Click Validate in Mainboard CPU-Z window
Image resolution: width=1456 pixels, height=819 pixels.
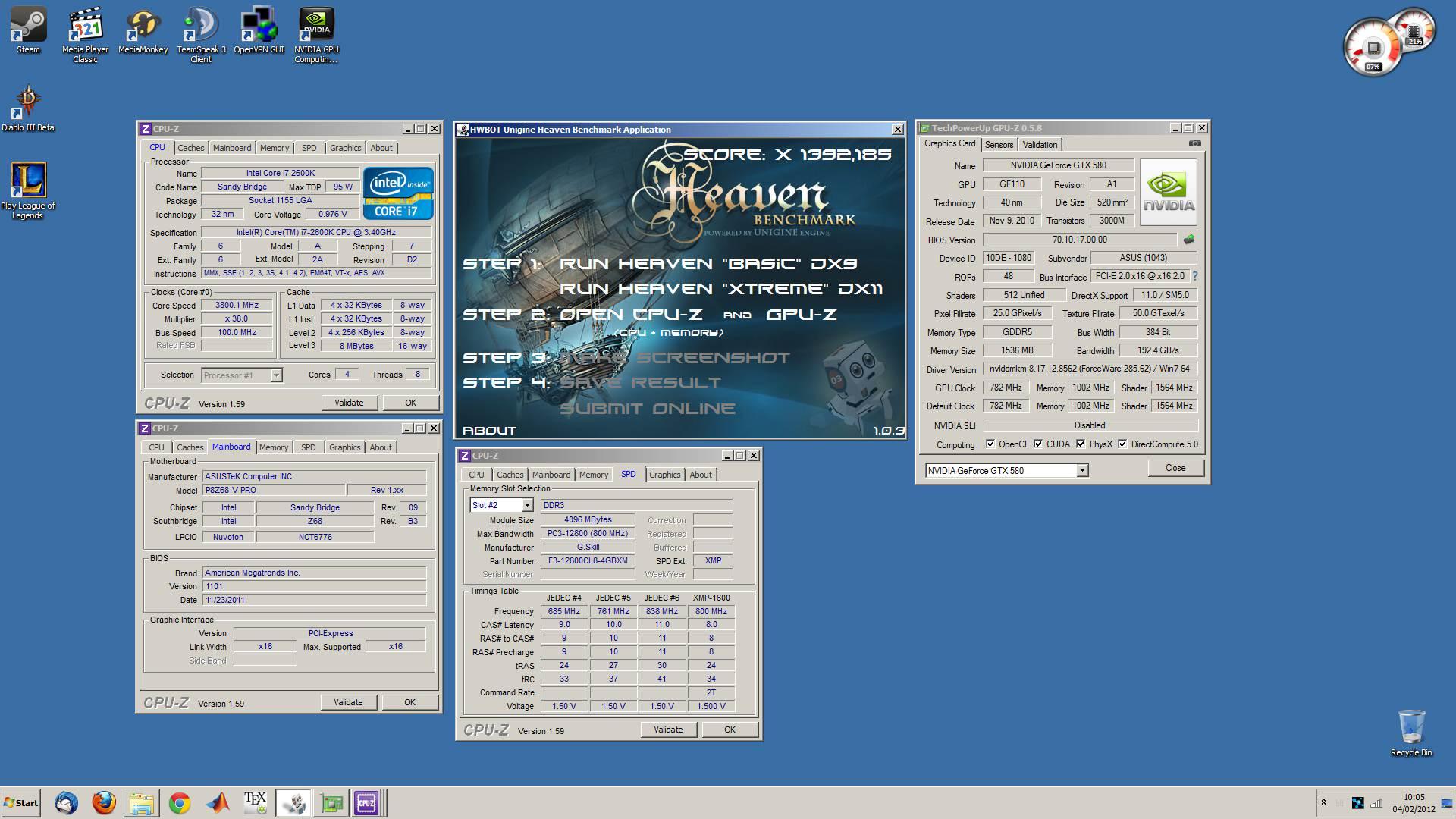point(348,702)
